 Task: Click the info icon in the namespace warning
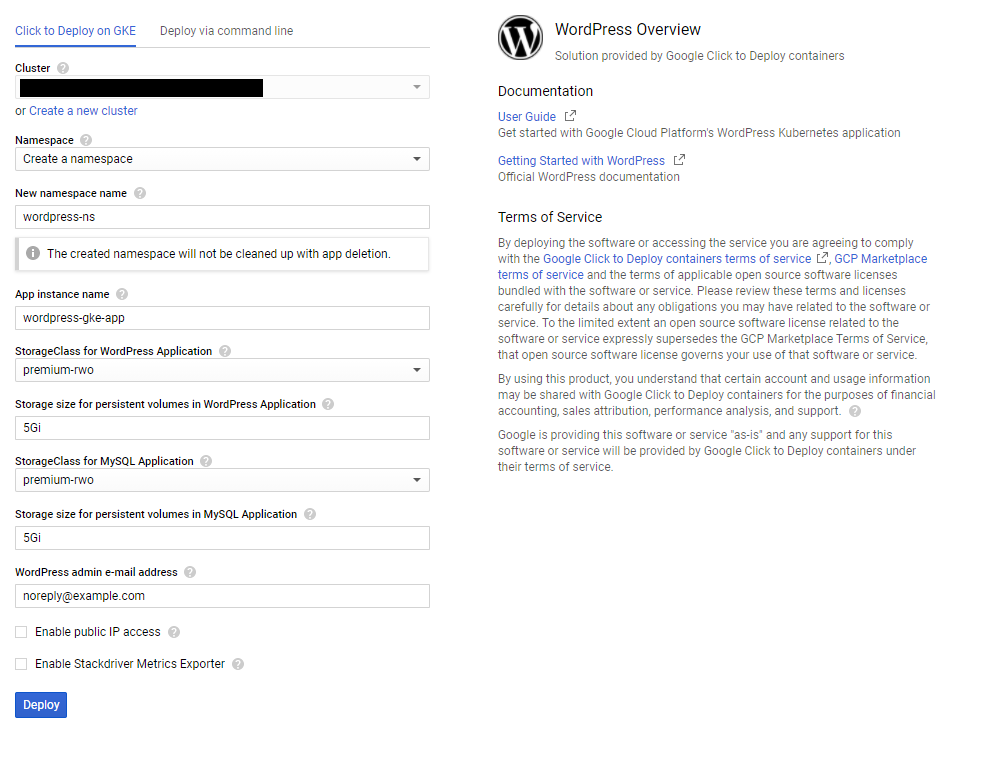(32, 254)
